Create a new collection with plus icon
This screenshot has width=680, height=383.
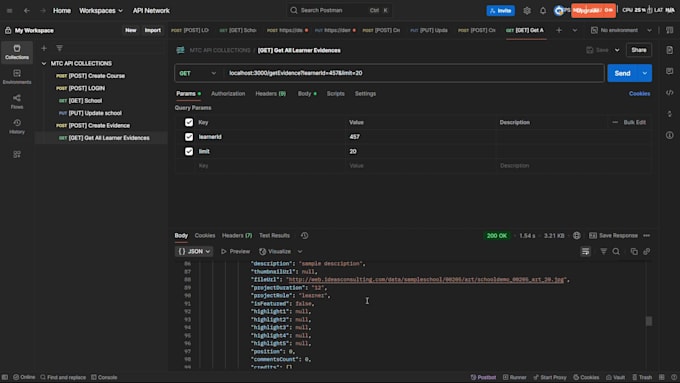tap(44, 48)
